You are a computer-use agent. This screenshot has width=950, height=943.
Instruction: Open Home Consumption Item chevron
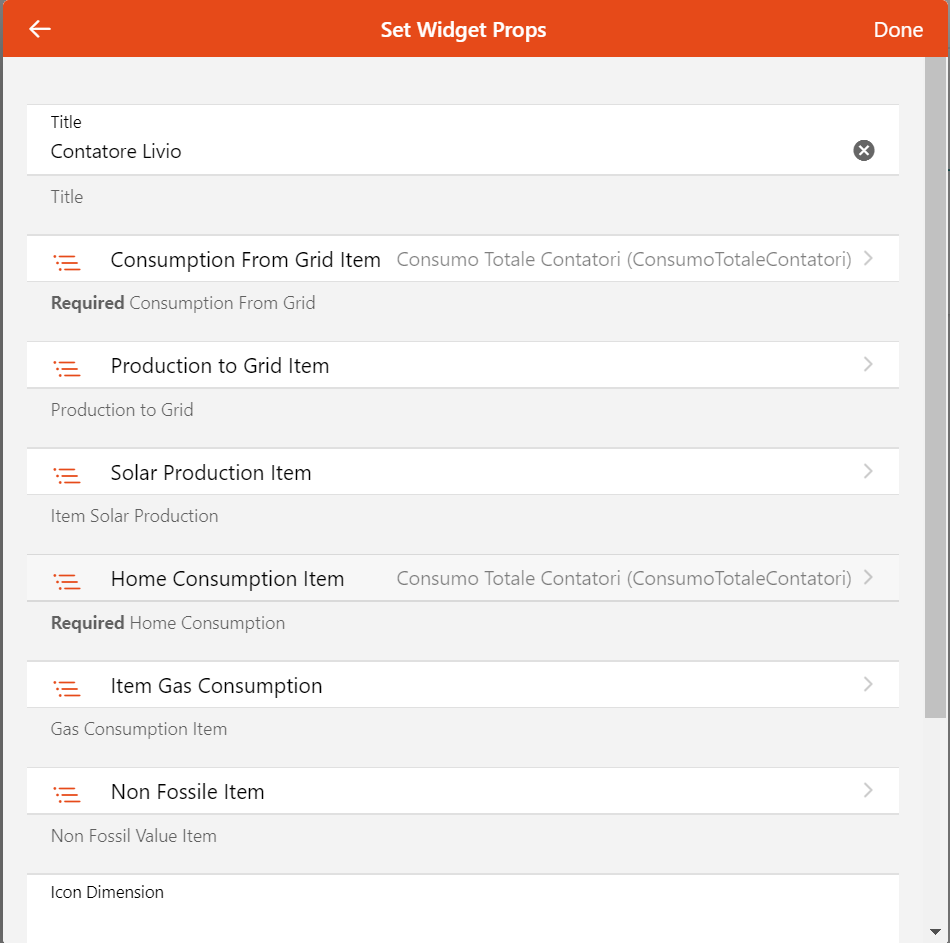(x=867, y=578)
